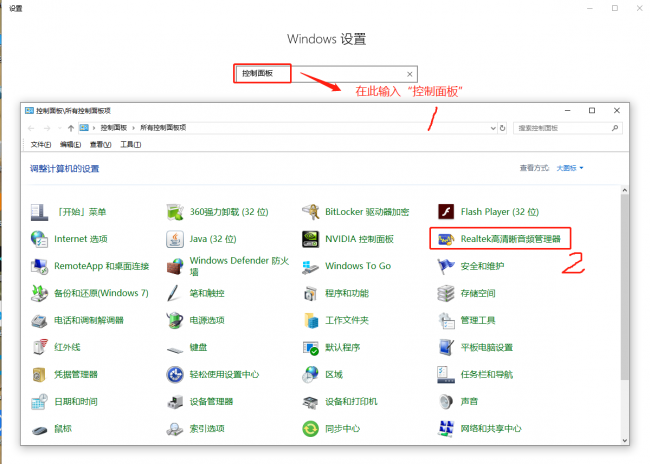The height and width of the screenshot is (464, 650).
Task: Open 索引选项 magnifier icon
Action: pyautogui.click(x=175, y=429)
